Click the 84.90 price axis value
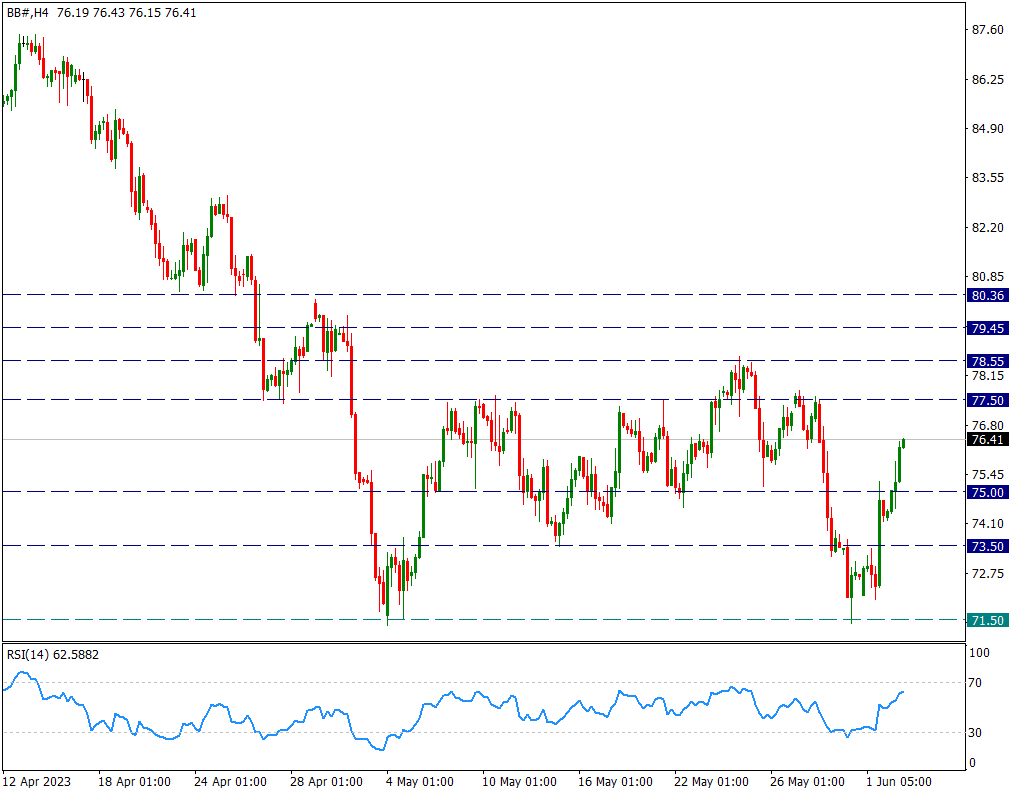Image resolution: width=1015 pixels, height=794 pixels. (x=988, y=129)
